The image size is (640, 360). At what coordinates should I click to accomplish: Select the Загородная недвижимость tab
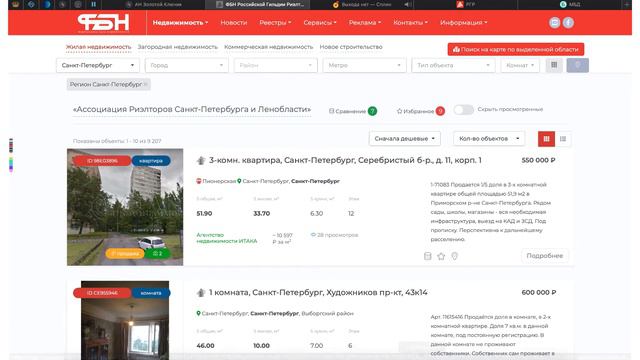pyautogui.click(x=178, y=47)
